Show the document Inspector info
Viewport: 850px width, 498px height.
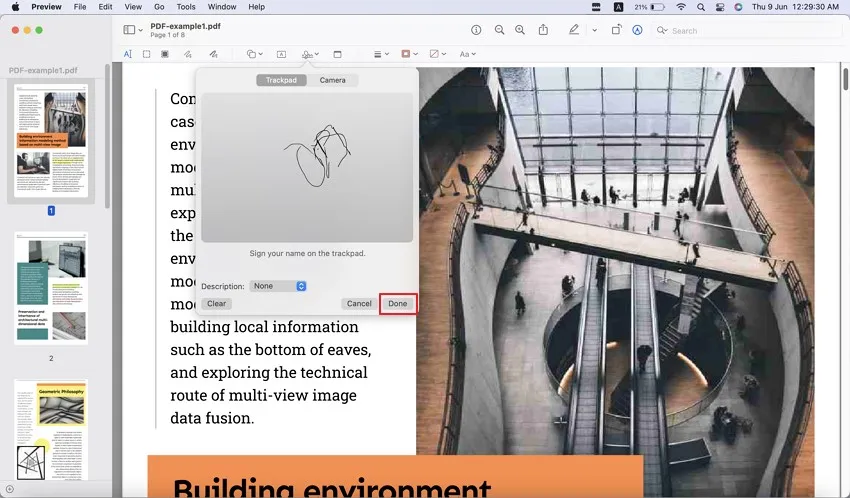476,31
